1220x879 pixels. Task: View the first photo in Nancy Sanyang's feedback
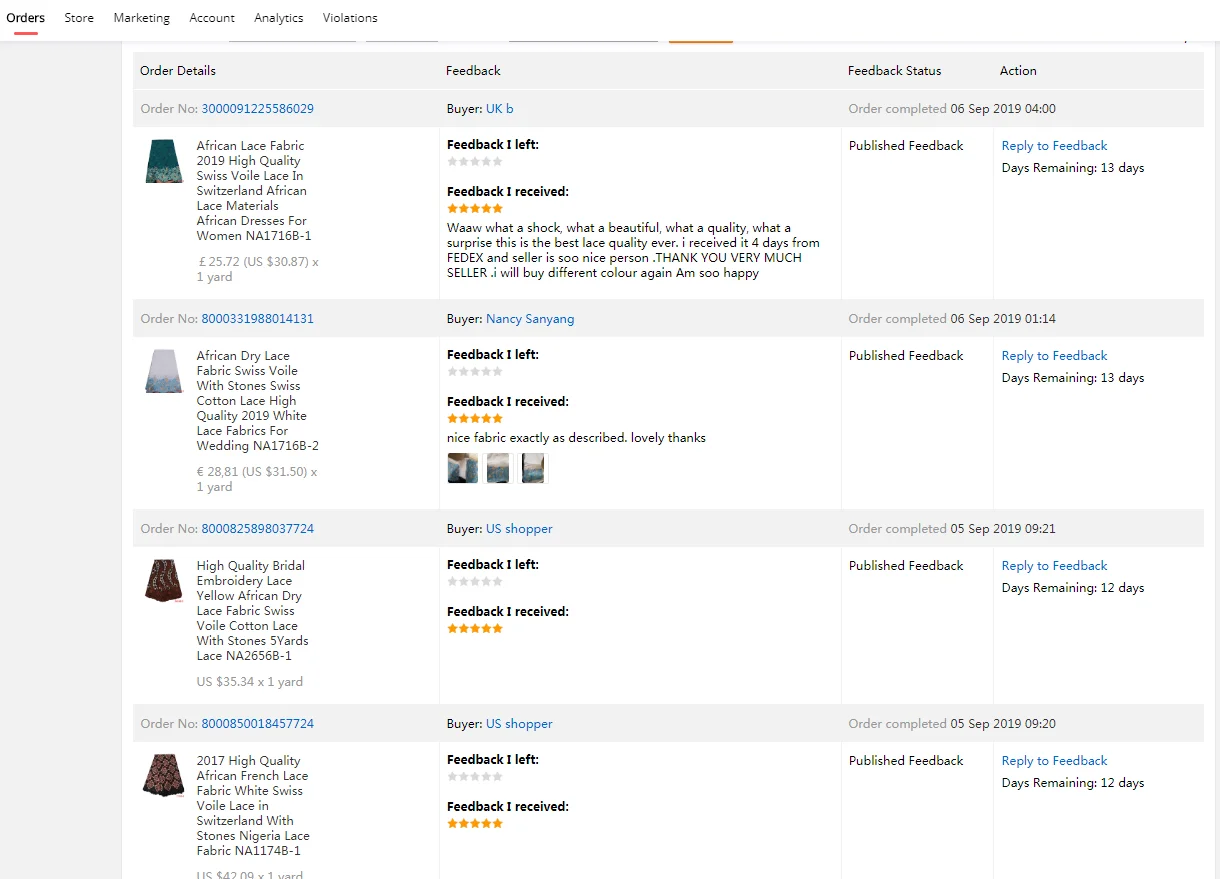click(x=462, y=468)
